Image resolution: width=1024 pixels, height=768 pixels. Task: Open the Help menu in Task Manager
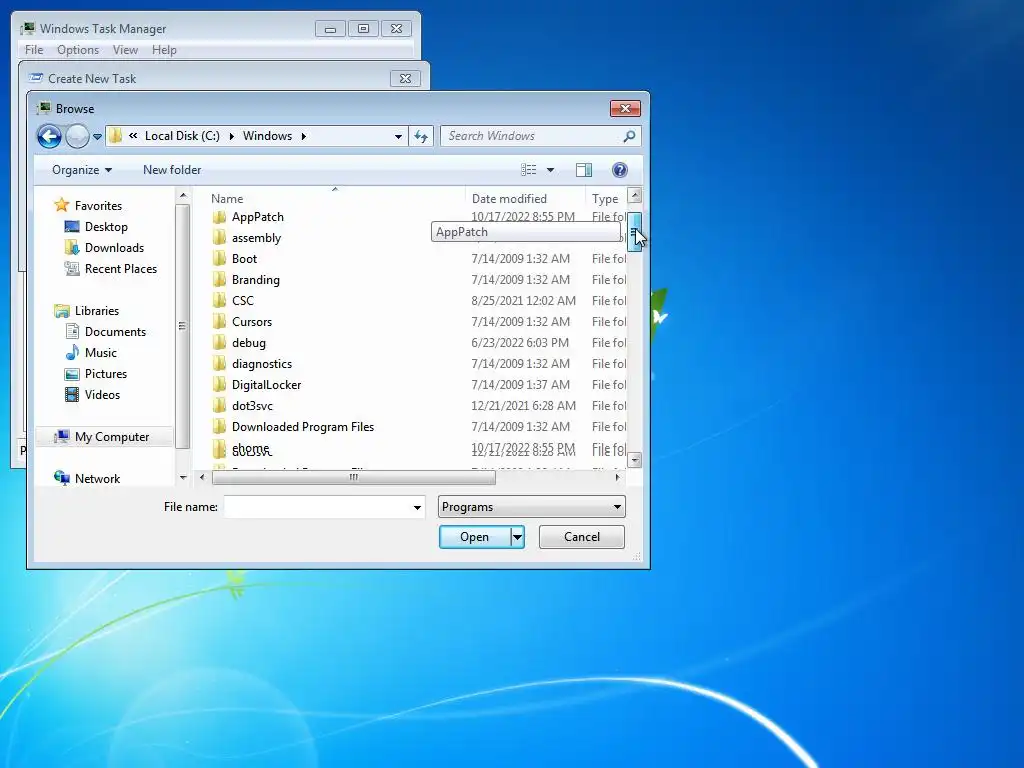(x=164, y=50)
